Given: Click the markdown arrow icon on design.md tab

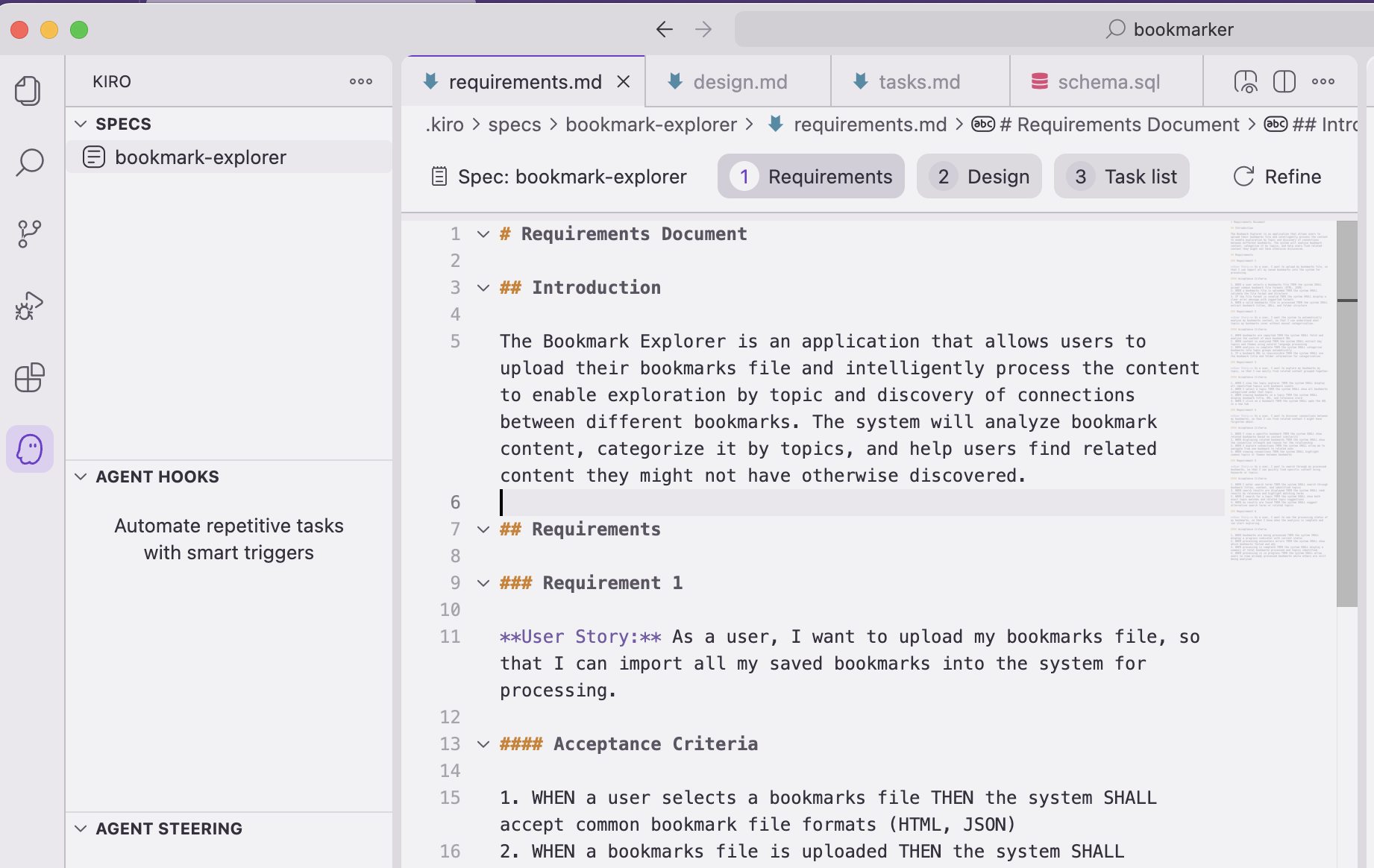Looking at the screenshot, I should pos(675,81).
